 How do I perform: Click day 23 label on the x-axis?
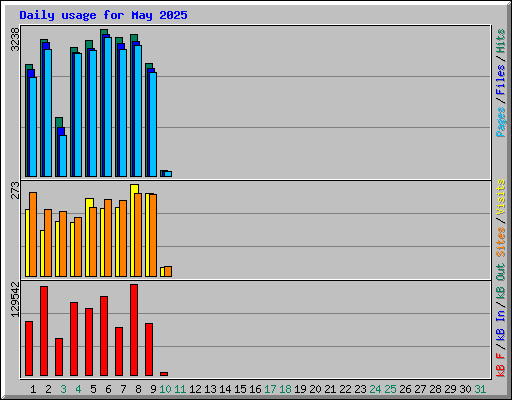coord(360,389)
